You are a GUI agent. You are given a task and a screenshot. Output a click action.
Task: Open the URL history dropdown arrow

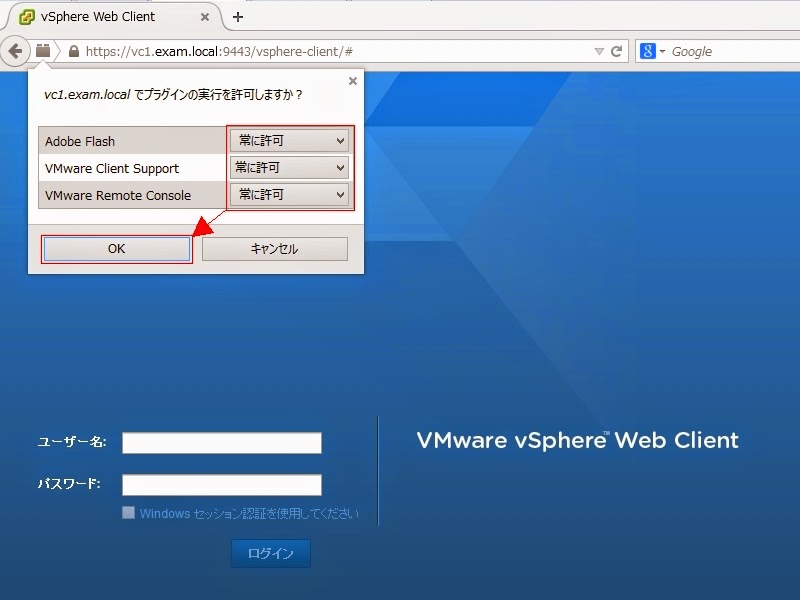(x=599, y=52)
